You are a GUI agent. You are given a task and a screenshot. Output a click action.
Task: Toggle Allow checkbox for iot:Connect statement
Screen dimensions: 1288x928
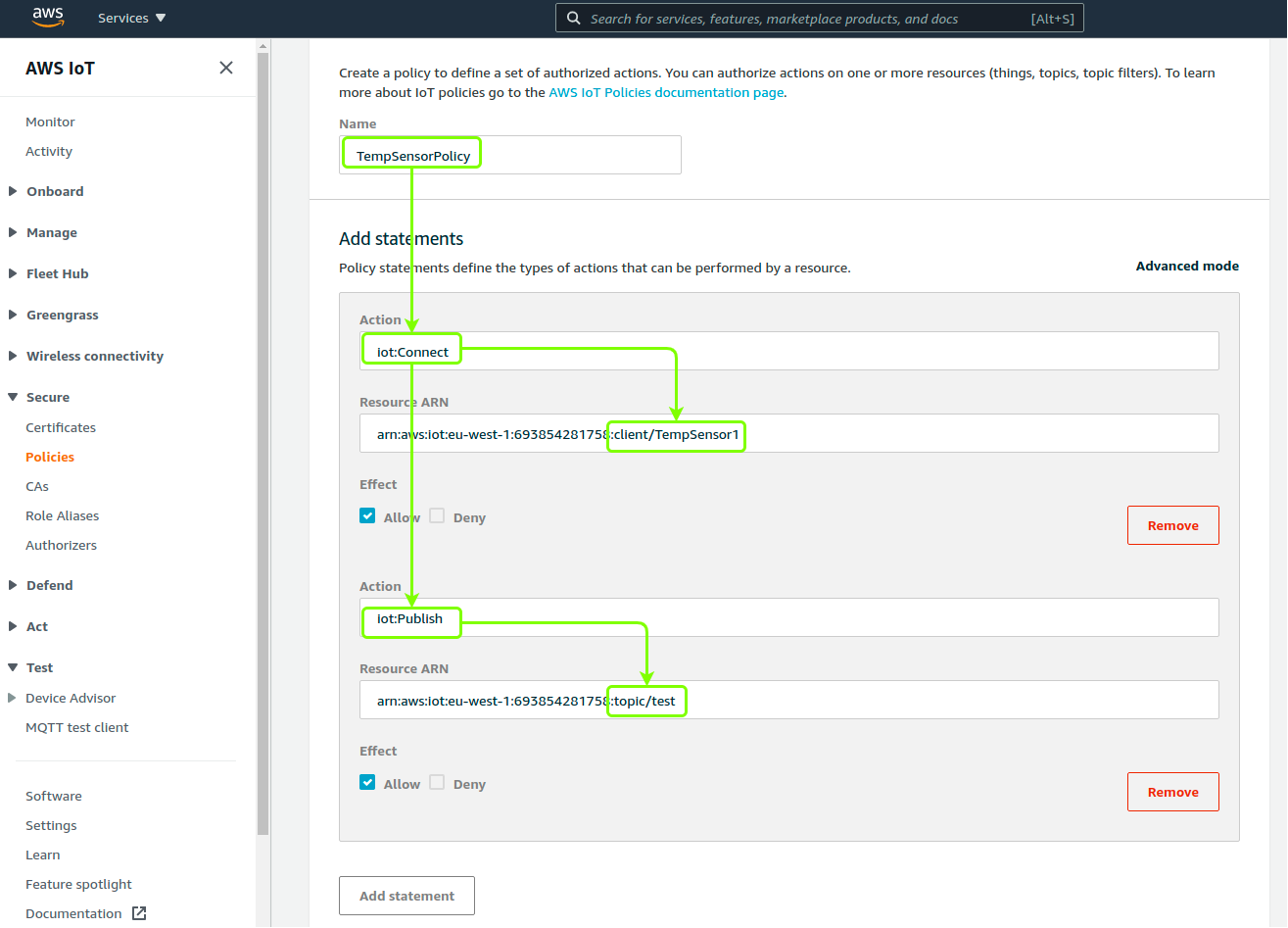(367, 515)
